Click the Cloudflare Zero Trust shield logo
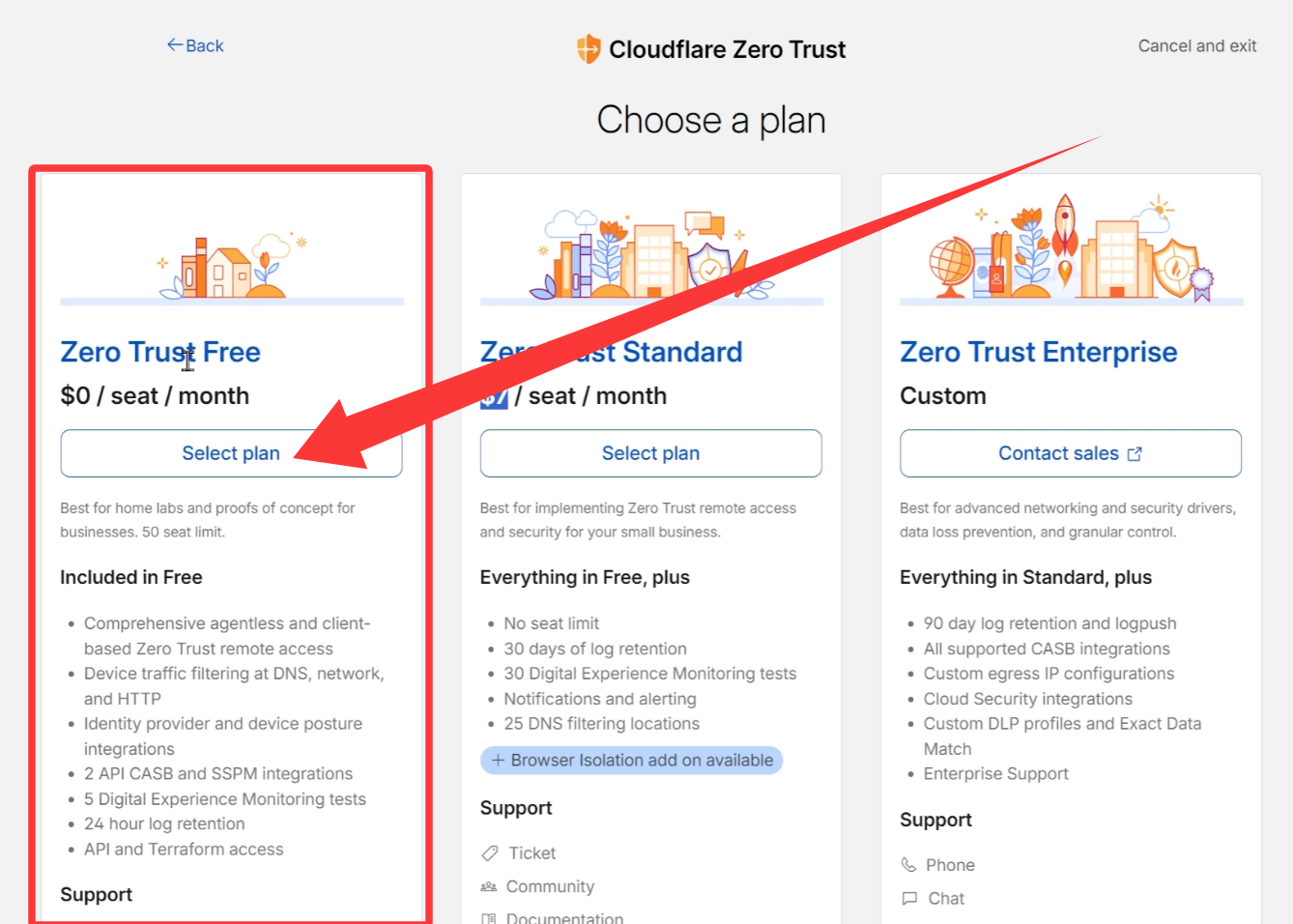The image size is (1293, 924). tap(588, 48)
